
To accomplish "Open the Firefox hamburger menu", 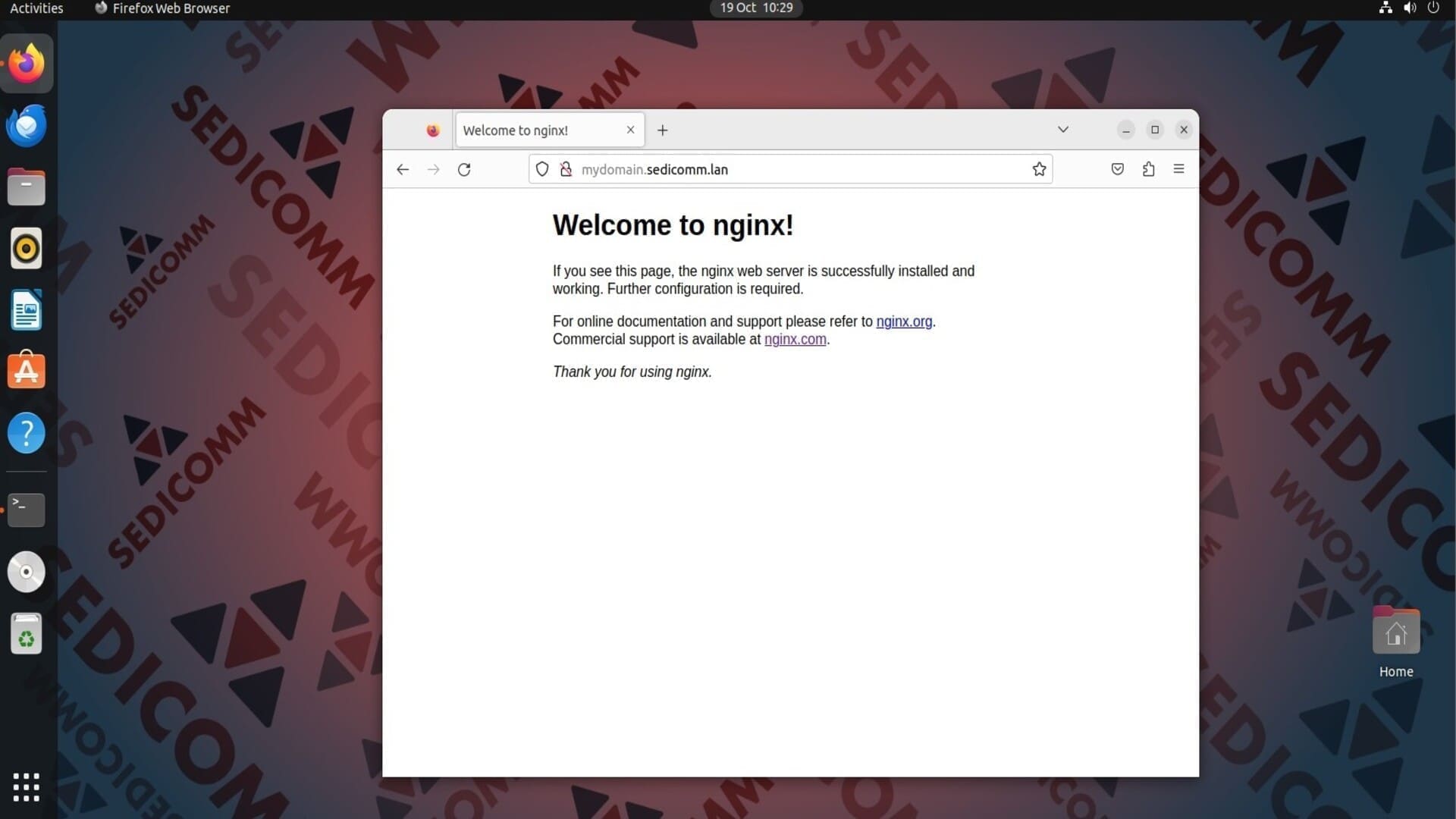I will click(1178, 169).
